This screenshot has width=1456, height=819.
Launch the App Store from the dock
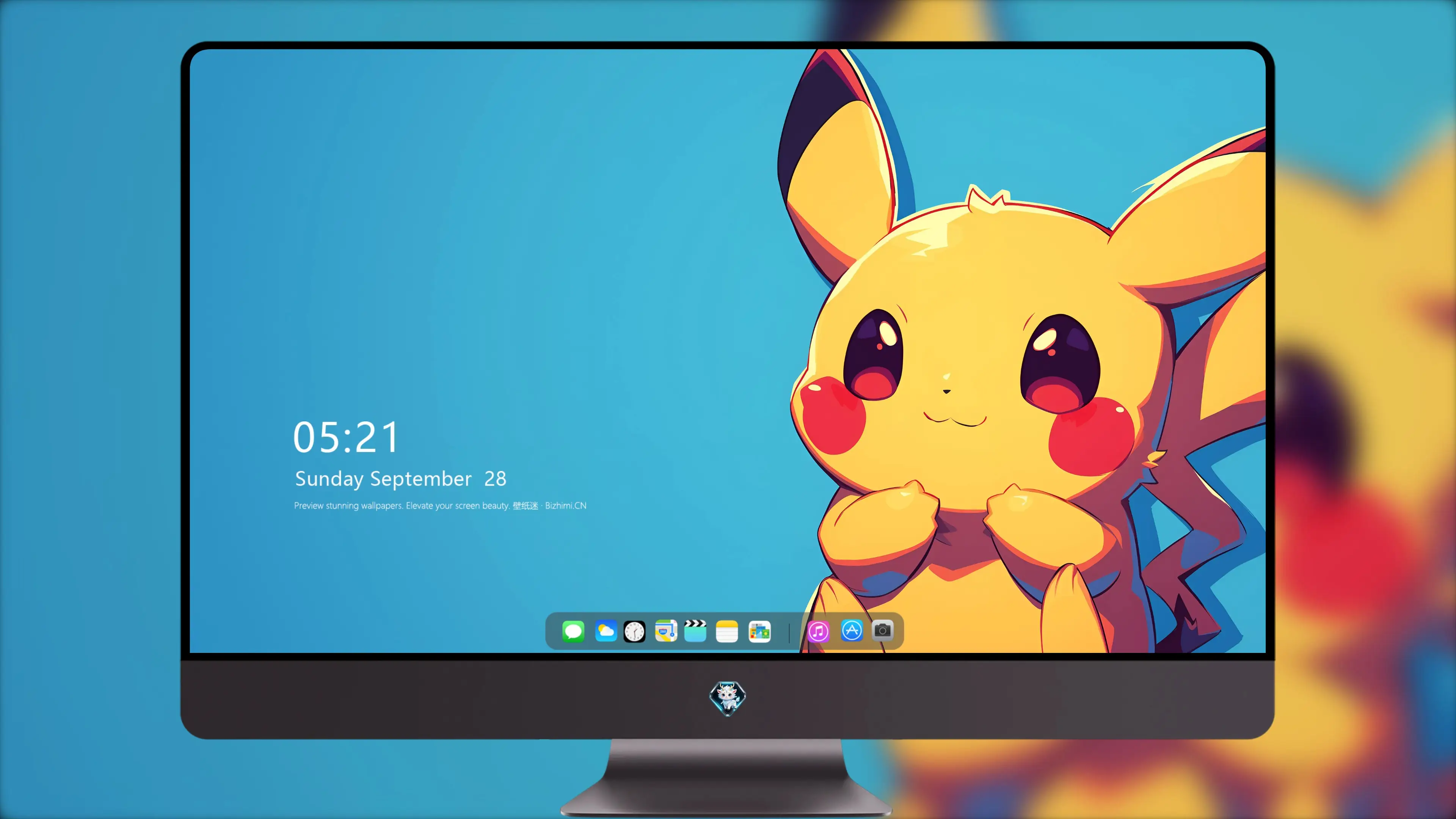[x=852, y=630]
